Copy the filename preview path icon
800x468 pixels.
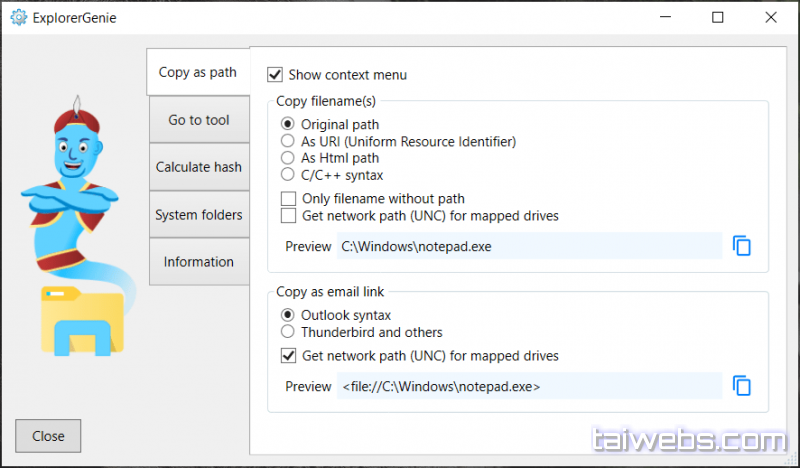(x=741, y=246)
